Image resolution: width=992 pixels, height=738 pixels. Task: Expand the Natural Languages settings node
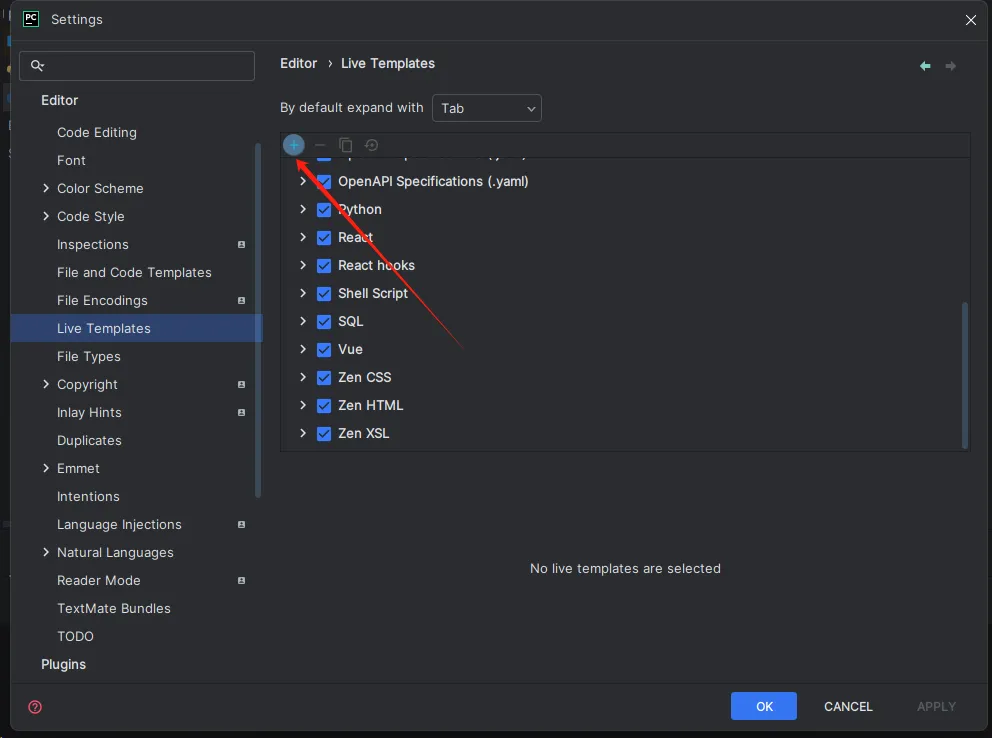click(46, 552)
